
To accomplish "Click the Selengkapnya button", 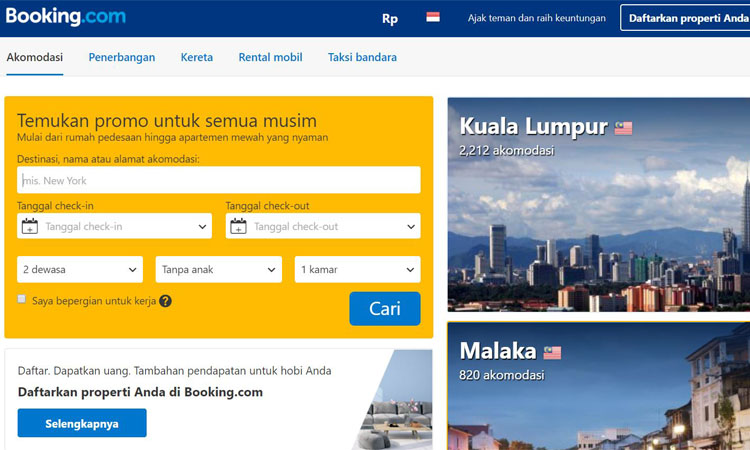I will (x=82, y=423).
